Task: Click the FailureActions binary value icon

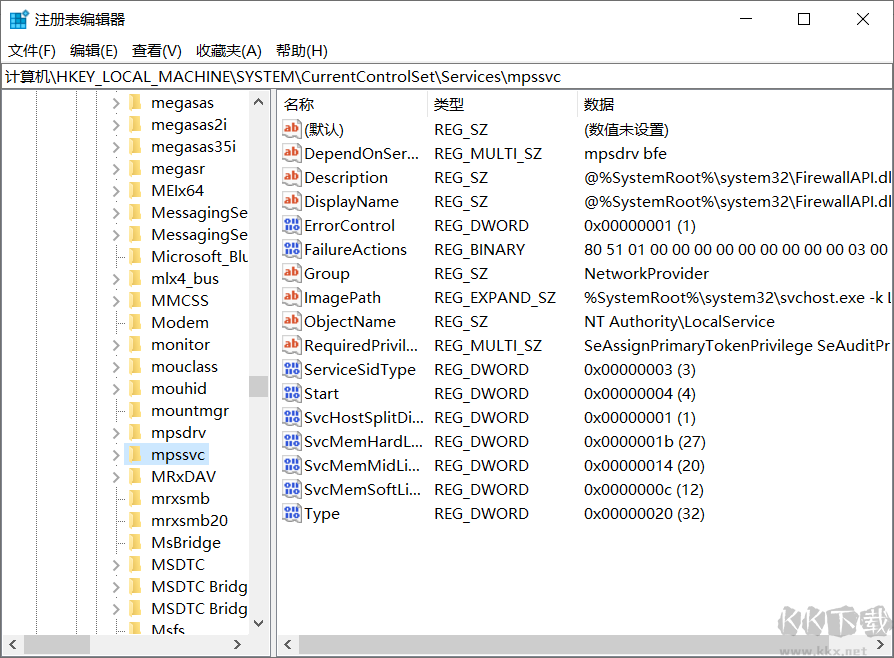Action: (x=292, y=250)
